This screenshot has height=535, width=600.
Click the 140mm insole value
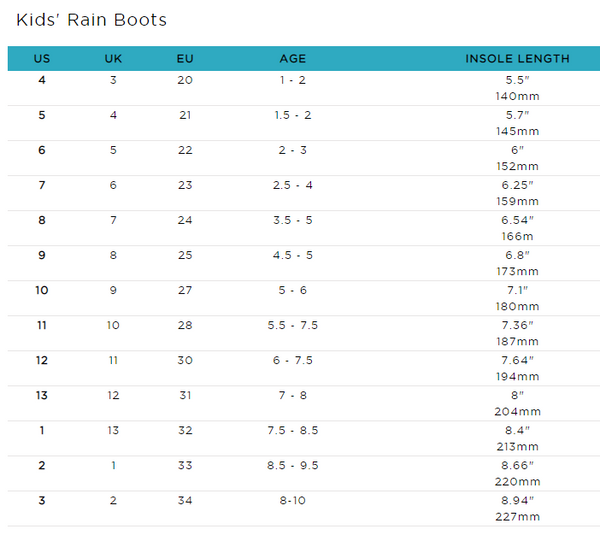(517, 96)
